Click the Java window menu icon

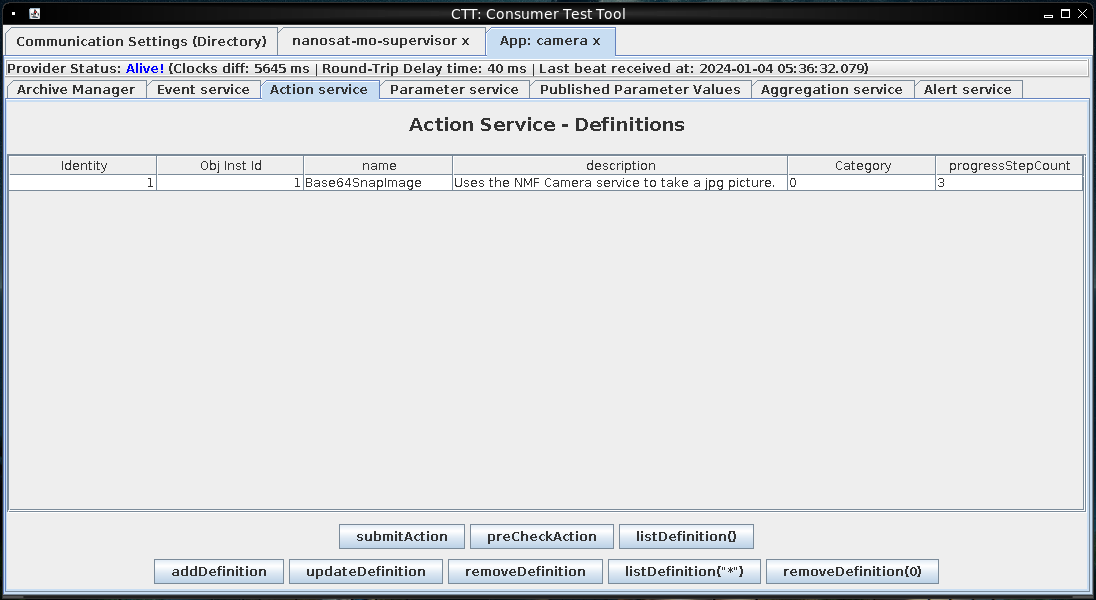point(34,14)
